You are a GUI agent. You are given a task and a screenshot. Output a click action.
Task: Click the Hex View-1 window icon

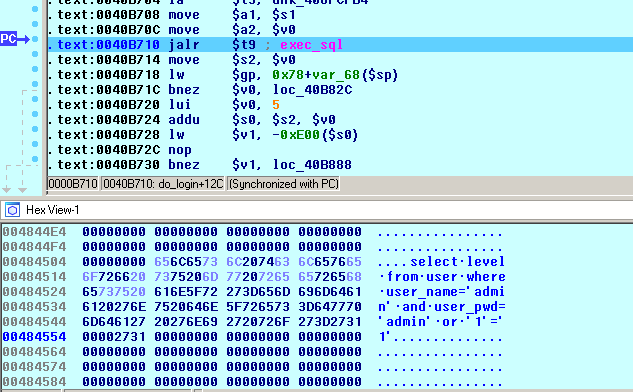click(12, 210)
